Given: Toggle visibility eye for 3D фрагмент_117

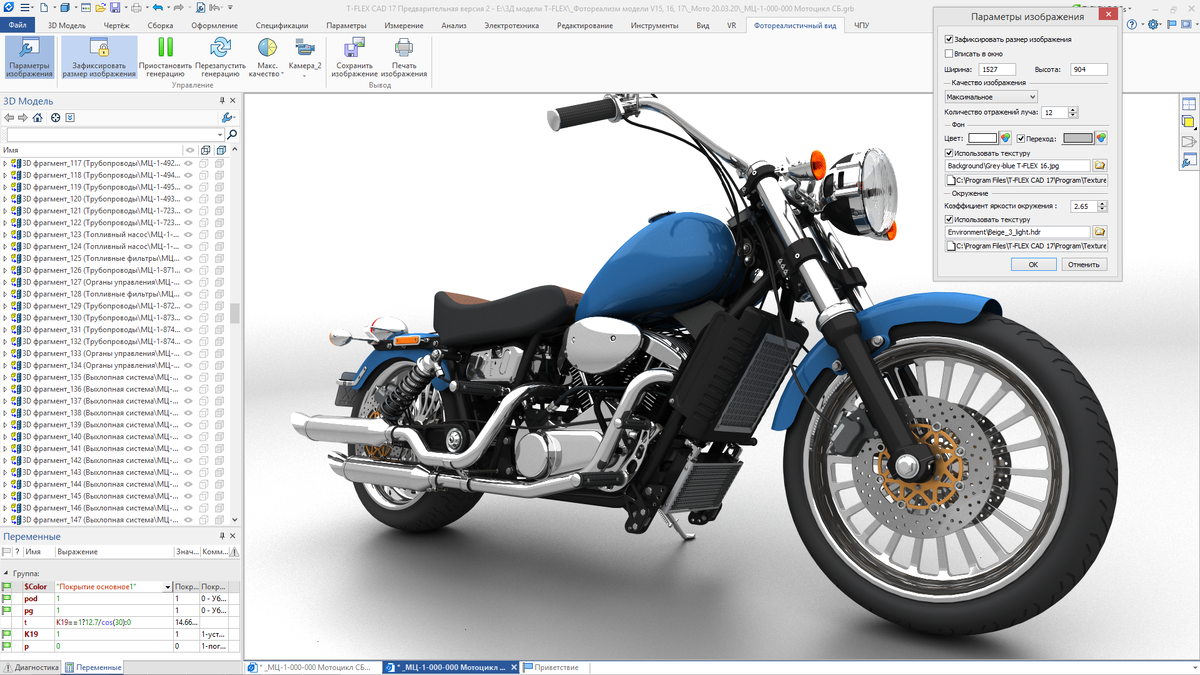Looking at the screenshot, I should pyautogui.click(x=188, y=163).
